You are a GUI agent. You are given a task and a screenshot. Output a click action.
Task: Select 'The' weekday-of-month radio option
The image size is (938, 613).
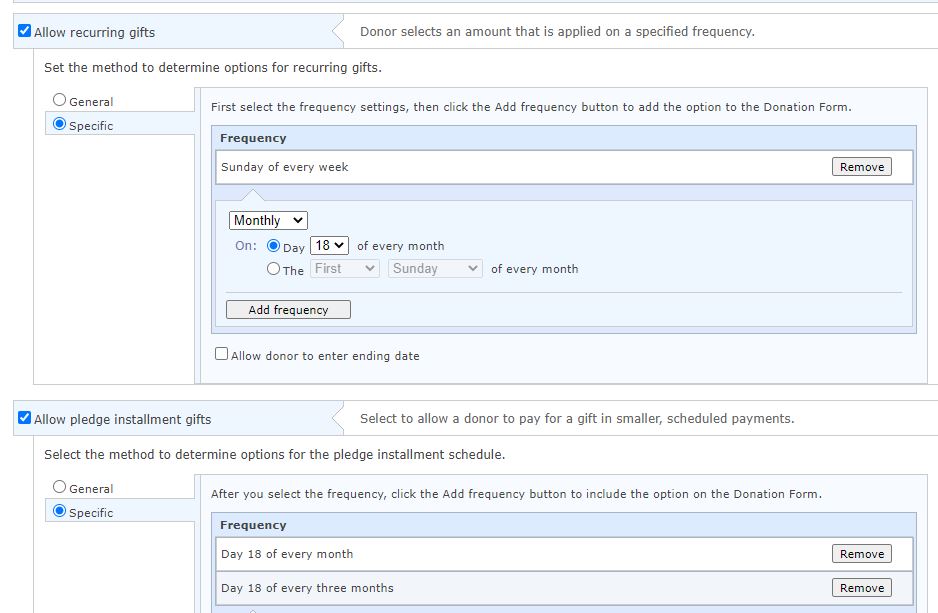[x=273, y=269]
